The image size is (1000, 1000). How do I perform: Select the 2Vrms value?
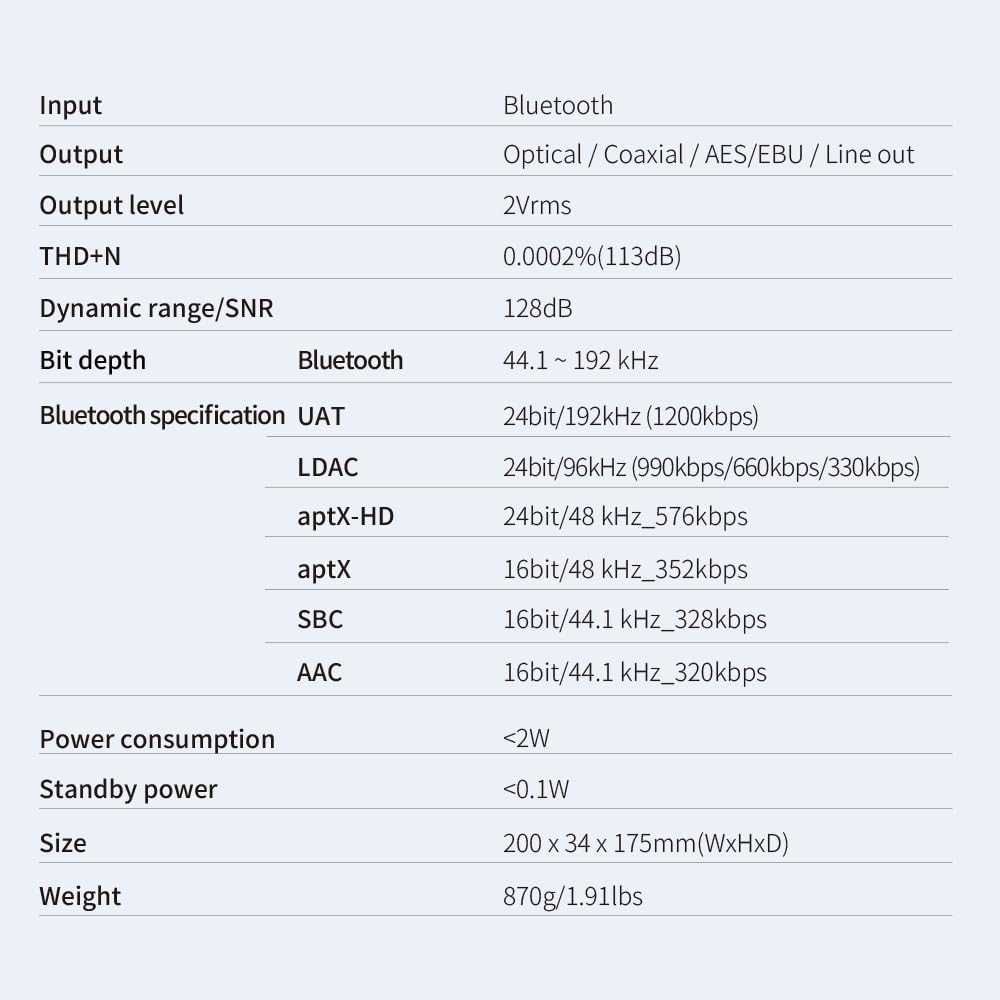537,205
